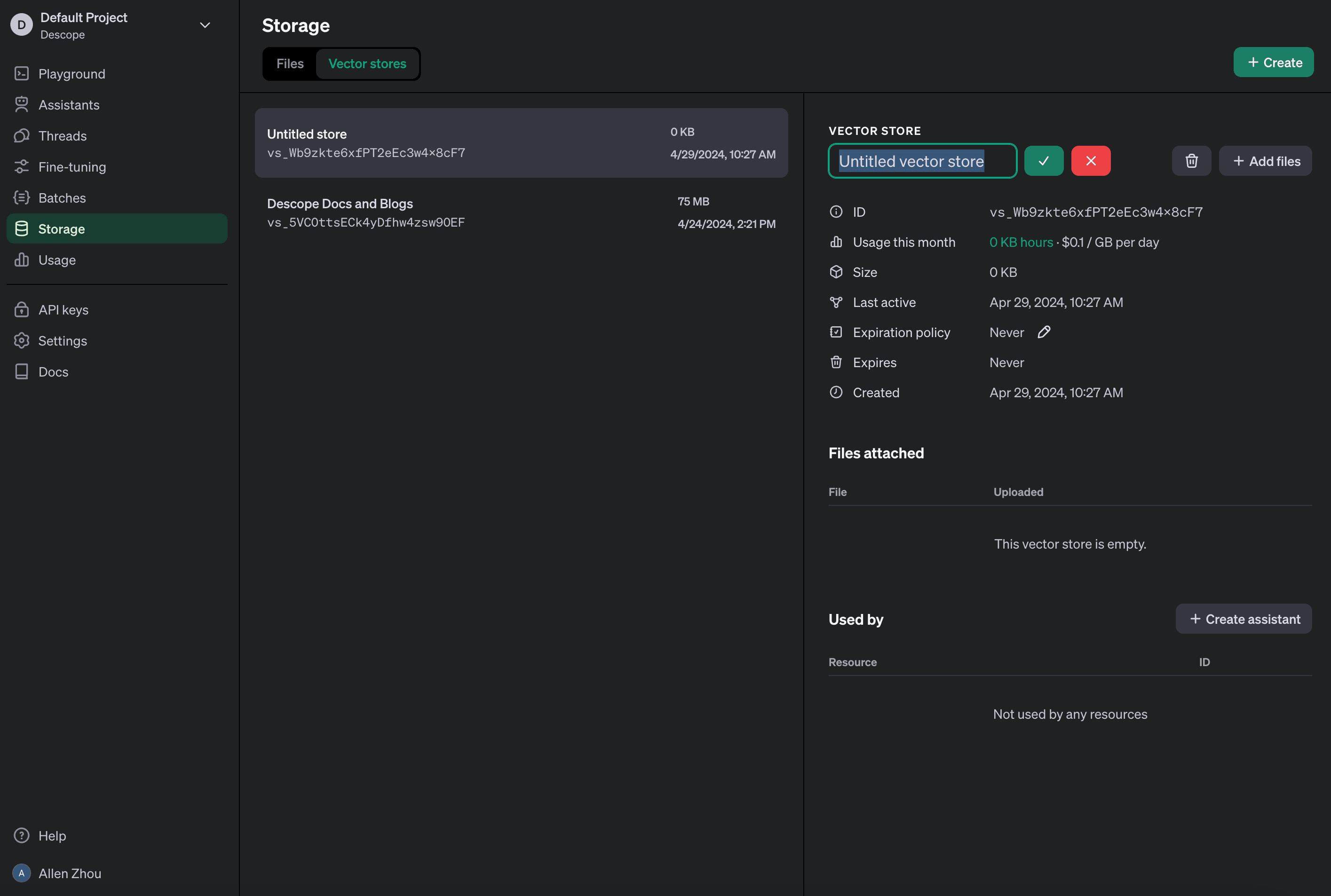Screen dimensions: 1331x896
Task: Open the 0 KB hours usage link
Action: [x=1021, y=242]
